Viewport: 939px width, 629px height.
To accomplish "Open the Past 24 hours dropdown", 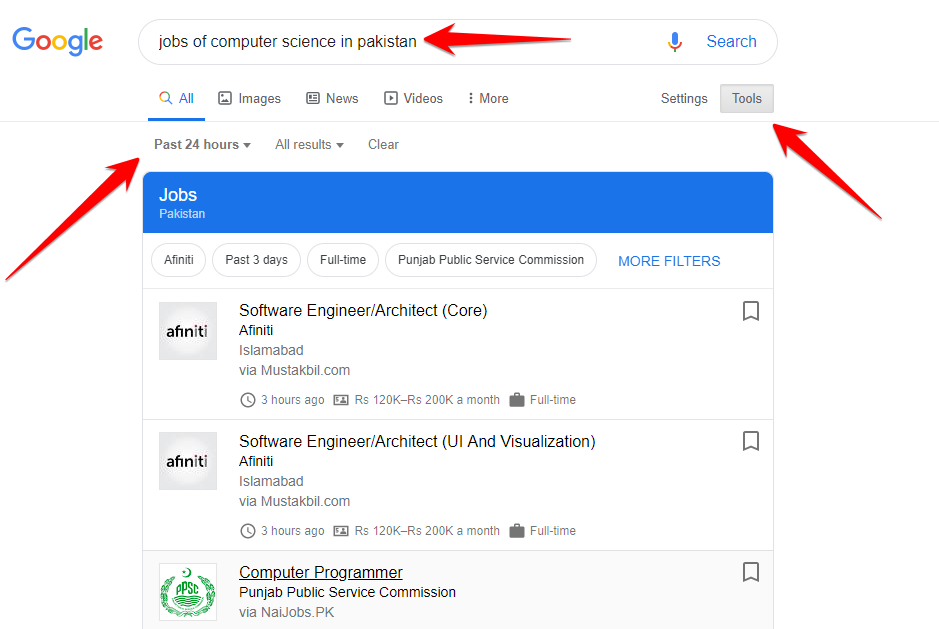I will click(201, 144).
